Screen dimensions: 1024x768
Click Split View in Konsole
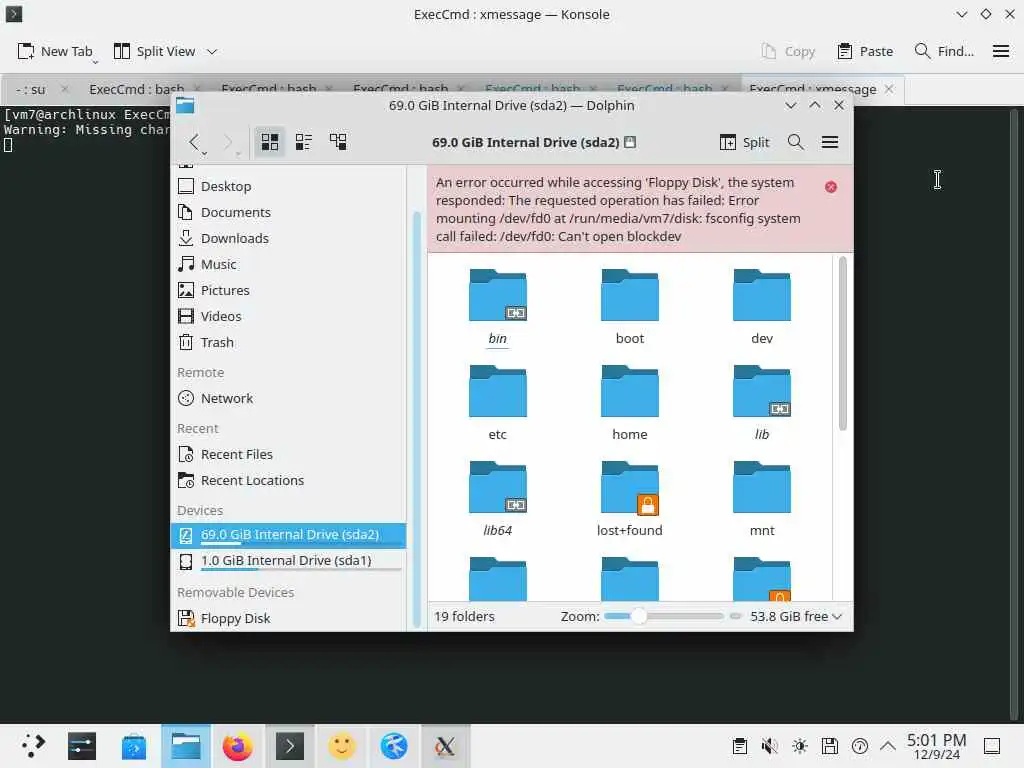coord(155,51)
